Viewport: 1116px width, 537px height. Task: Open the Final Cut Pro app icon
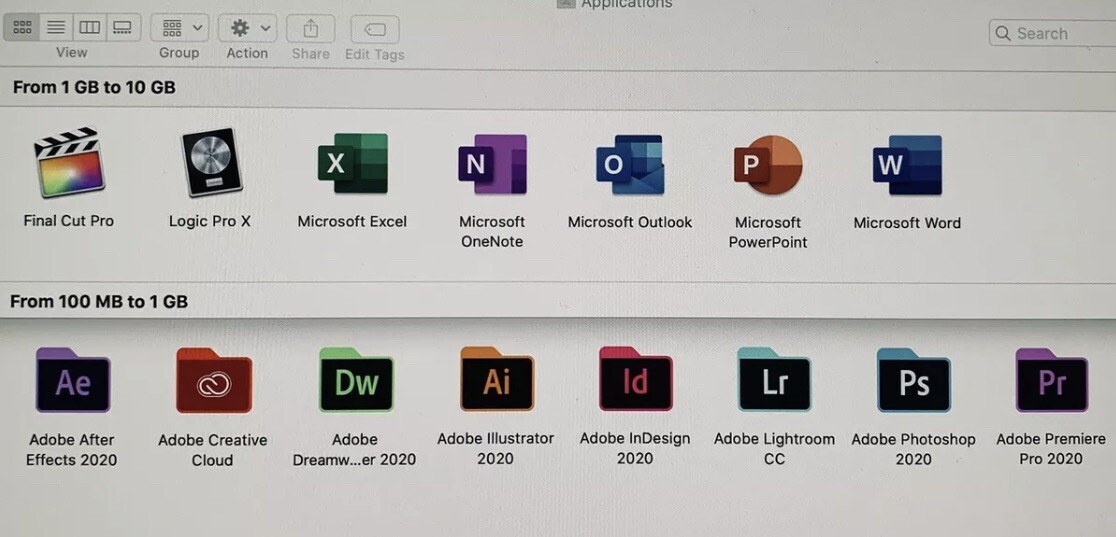(x=69, y=162)
